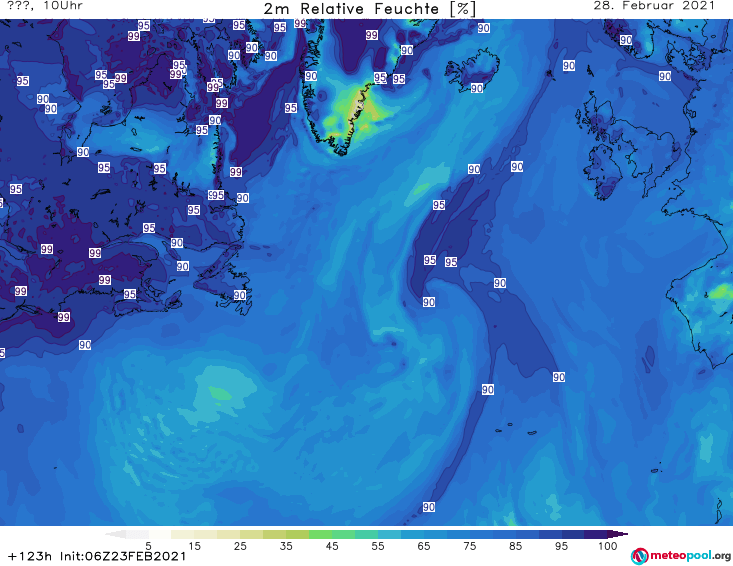Click the legend value 100
The width and height of the screenshot is (733, 566).
coord(607,546)
